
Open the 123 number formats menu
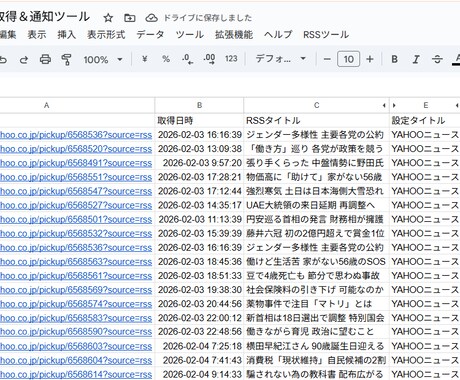(231, 59)
